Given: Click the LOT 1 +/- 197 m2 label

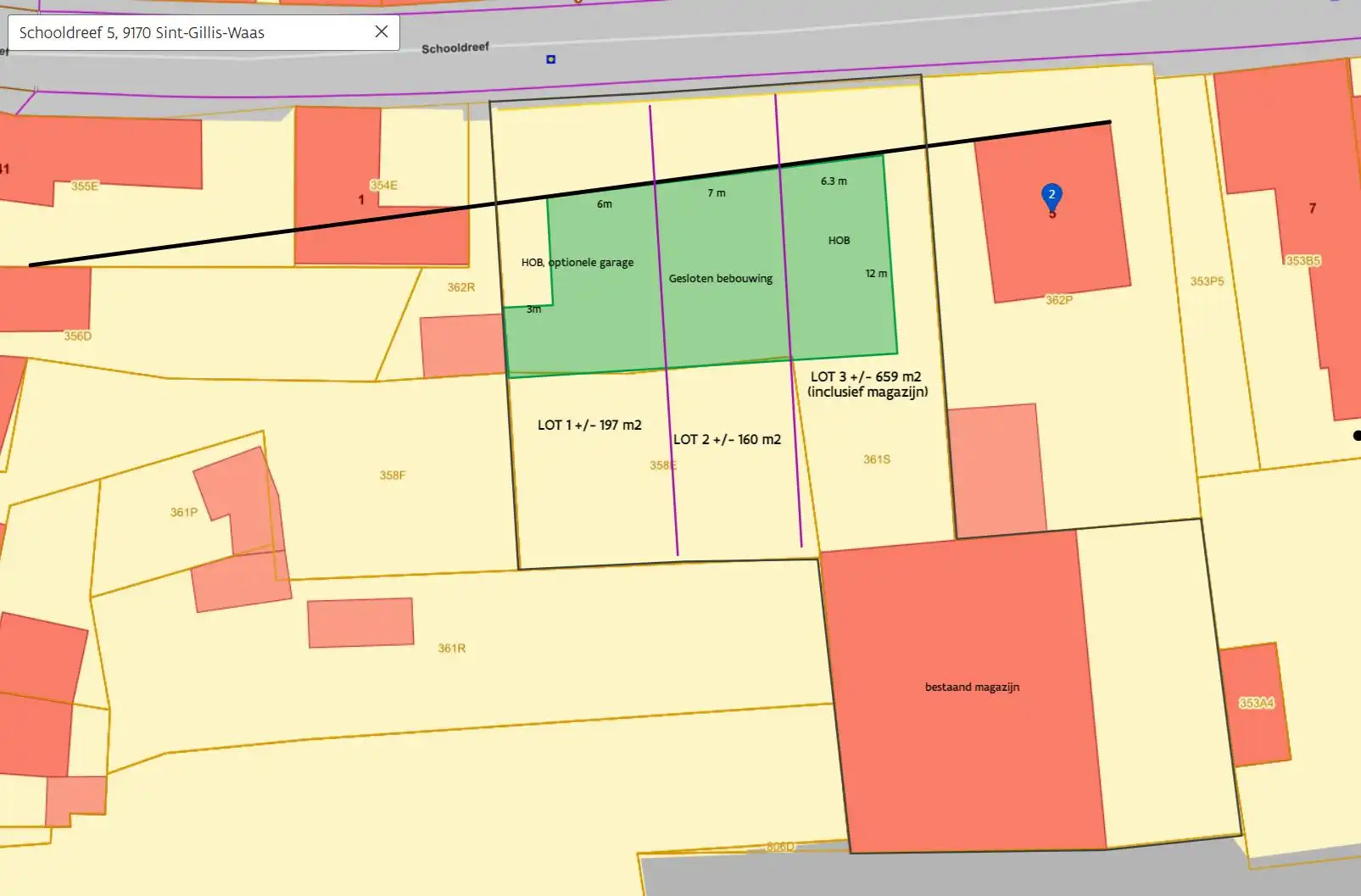Looking at the screenshot, I should (589, 425).
